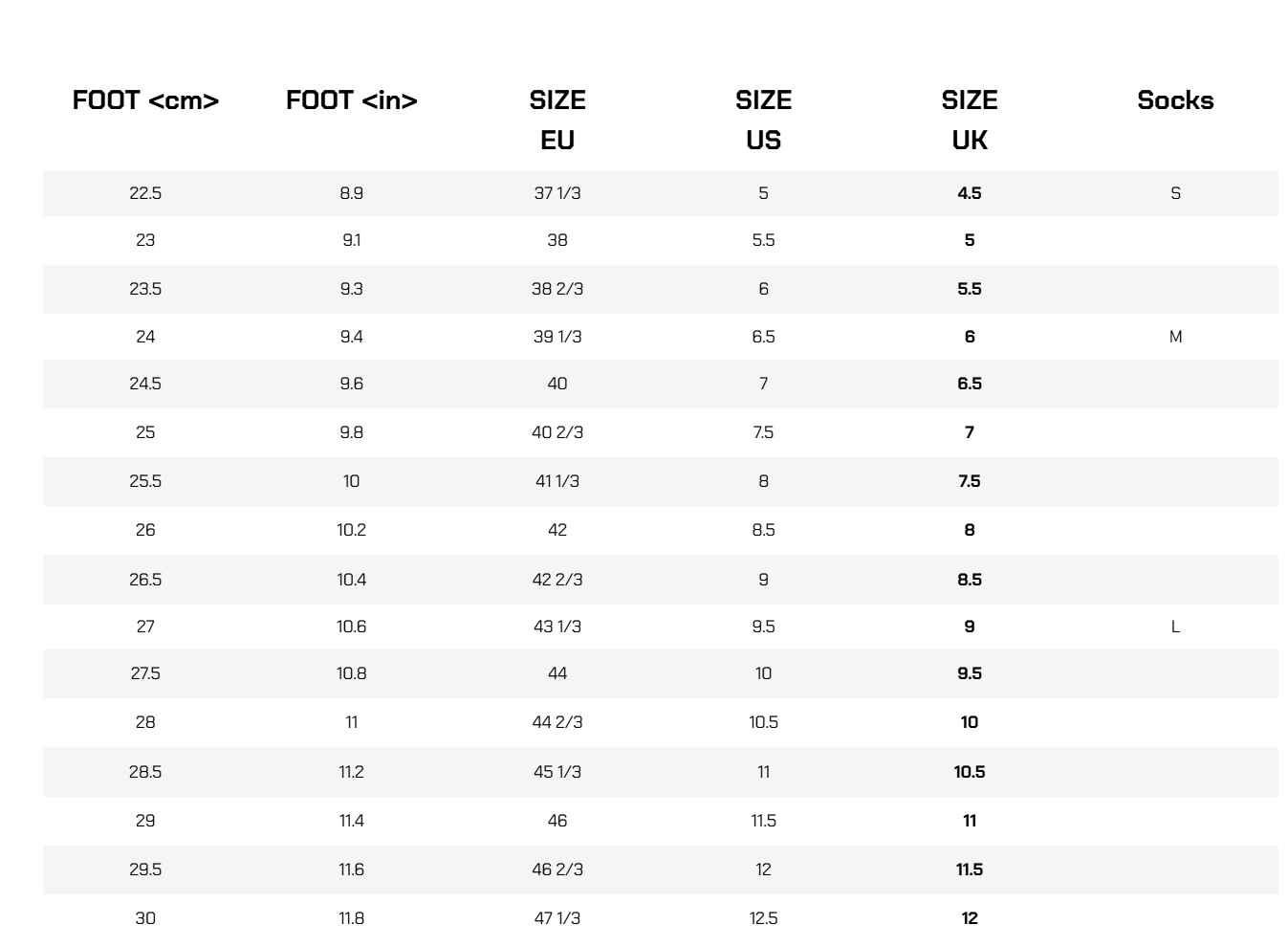Click the US size 12.5 cell

click(x=763, y=918)
